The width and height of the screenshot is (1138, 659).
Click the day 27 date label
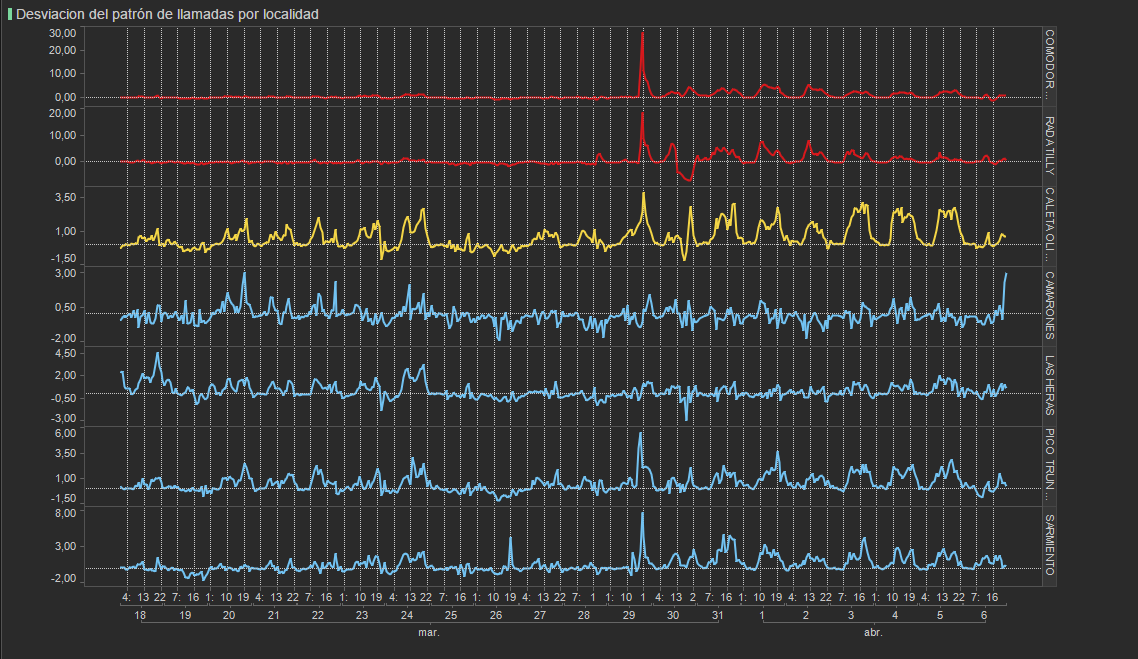540,615
